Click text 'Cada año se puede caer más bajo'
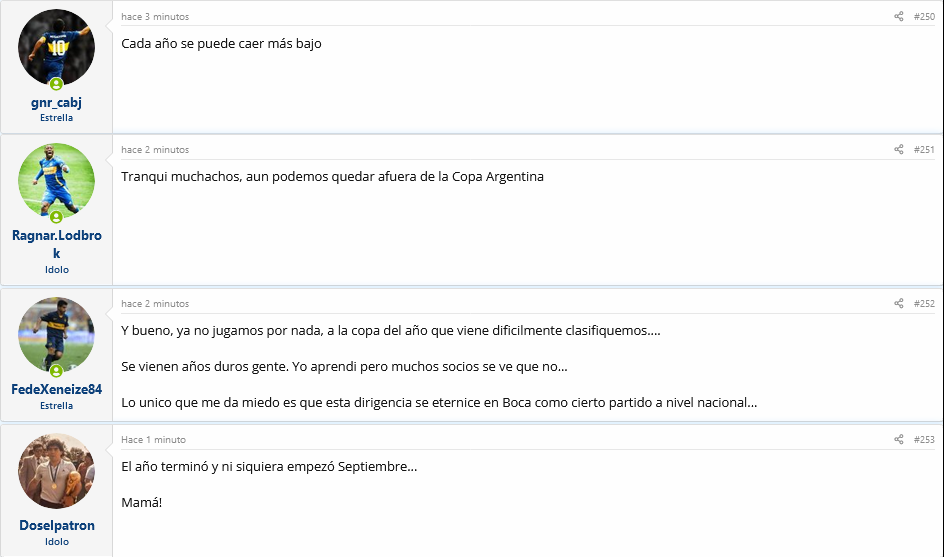Screen dimensions: 944x557 222,43
